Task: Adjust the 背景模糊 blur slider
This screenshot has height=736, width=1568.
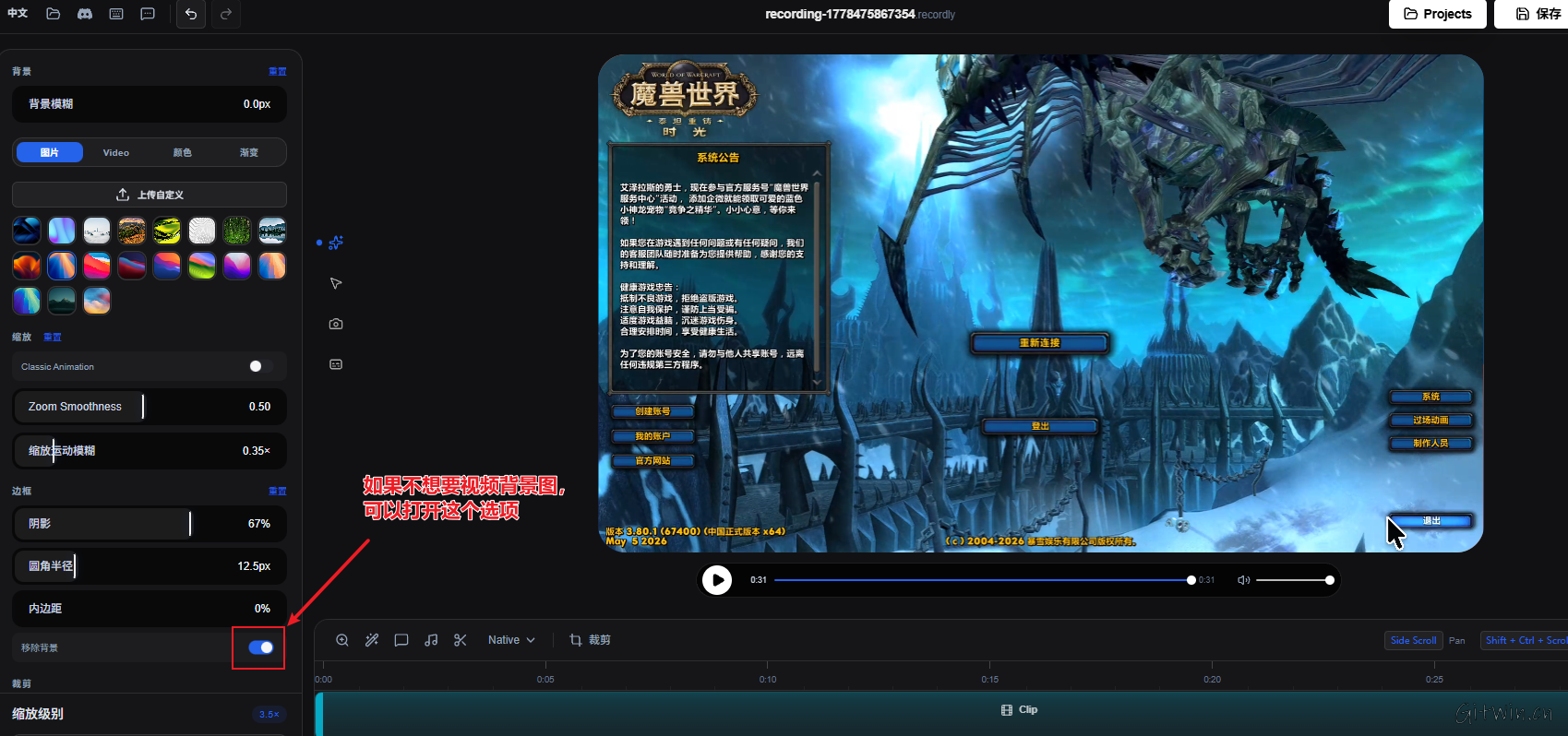Action: (150, 104)
